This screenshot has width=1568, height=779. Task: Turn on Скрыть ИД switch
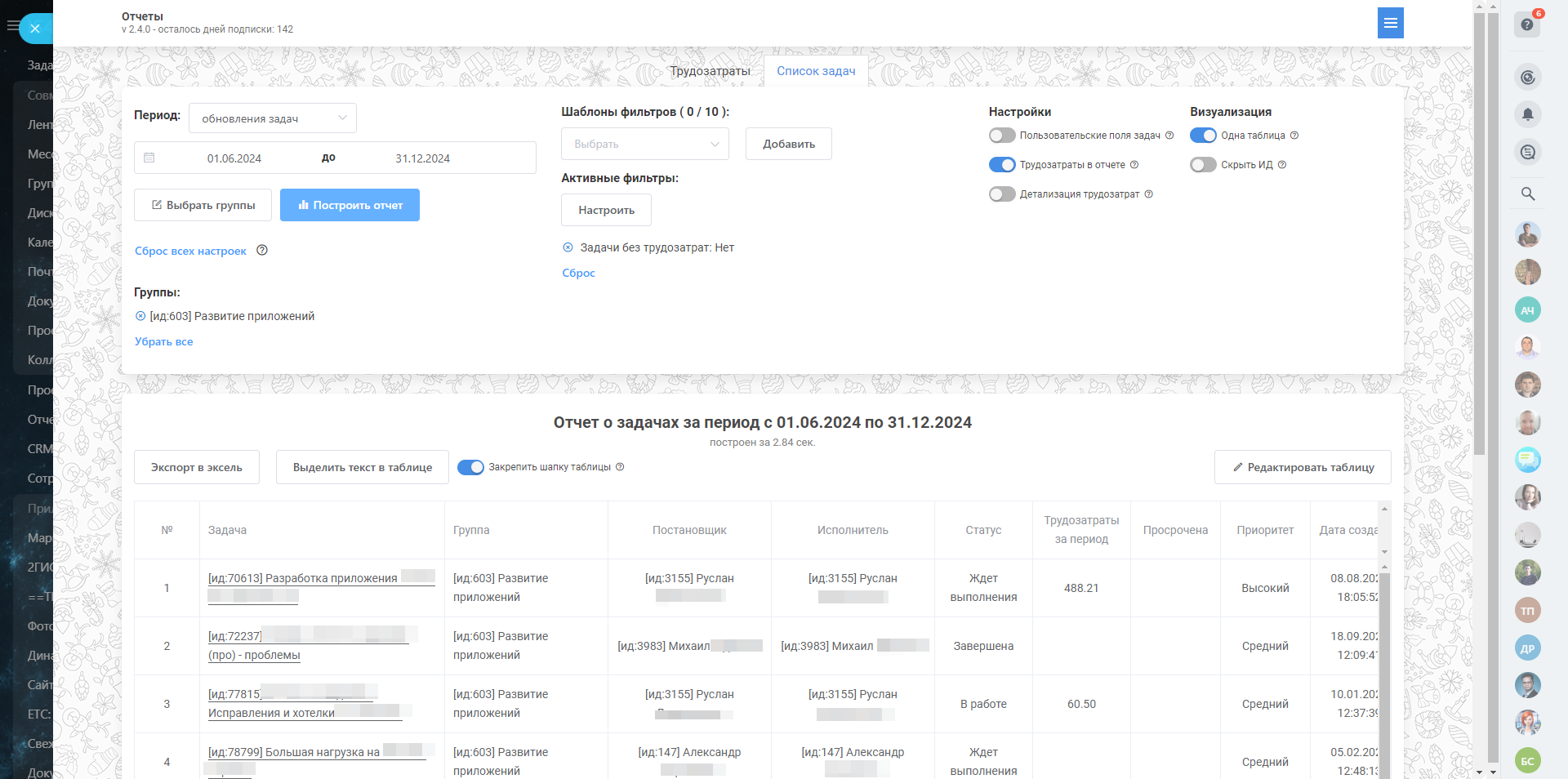coord(1203,165)
